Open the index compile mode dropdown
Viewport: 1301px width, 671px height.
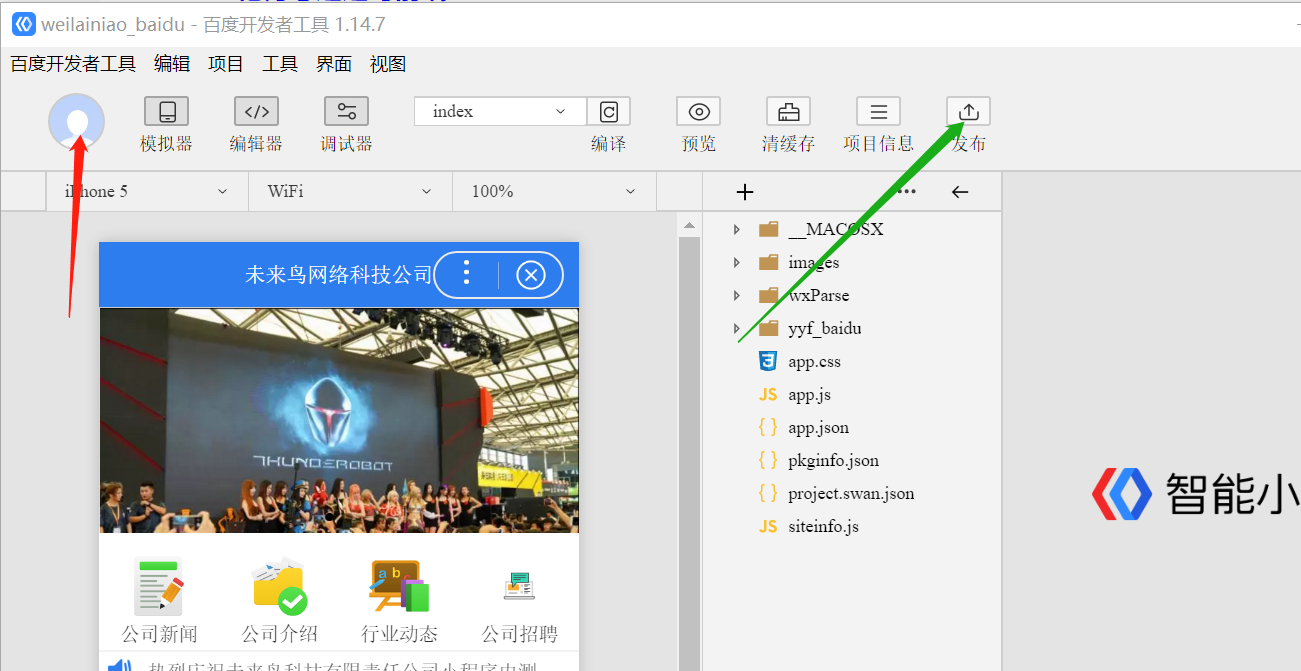coord(500,111)
